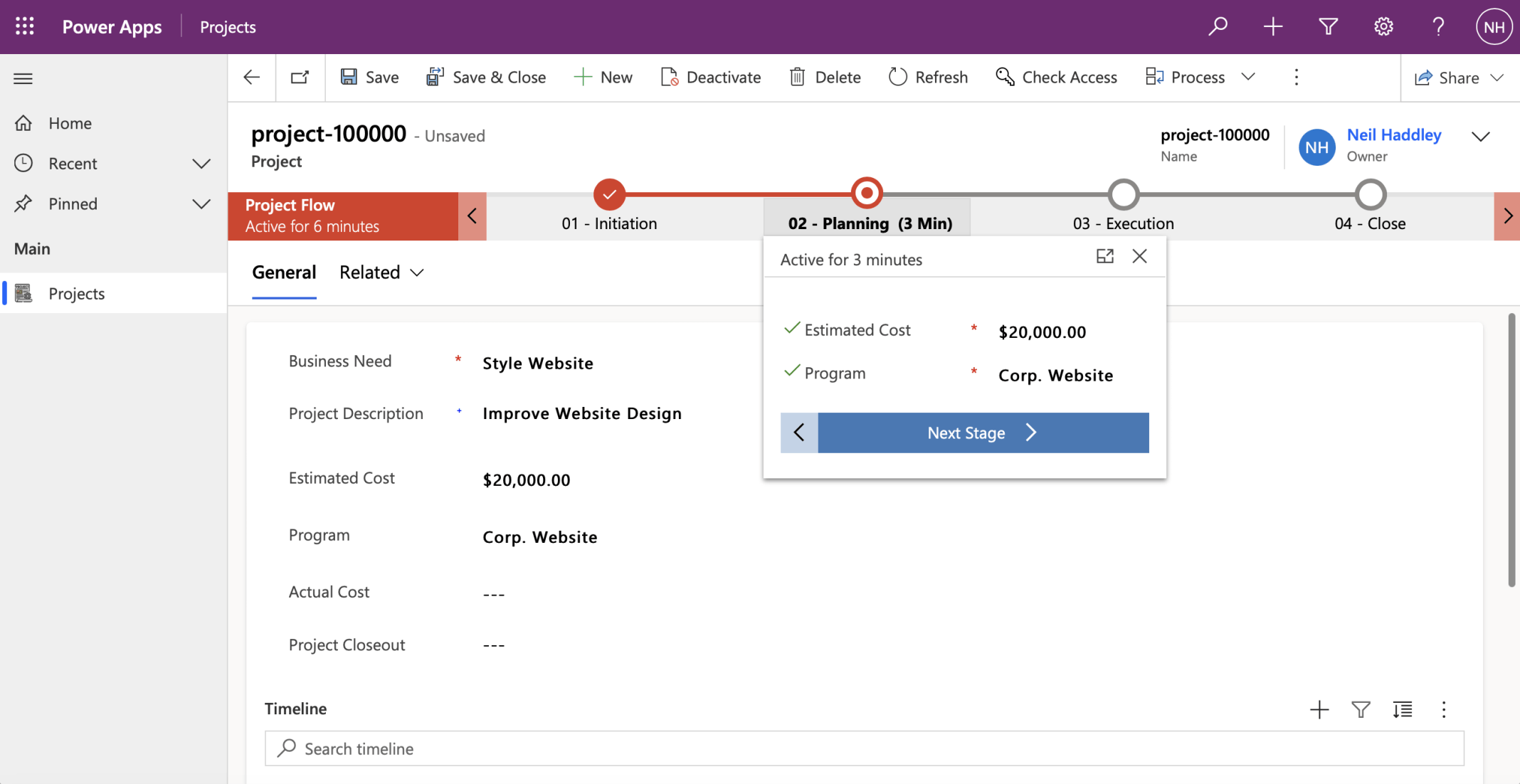The height and width of the screenshot is (784, 1520).
Task: Open the Share dropdown arrow
Action: [x=1497, y=78]
